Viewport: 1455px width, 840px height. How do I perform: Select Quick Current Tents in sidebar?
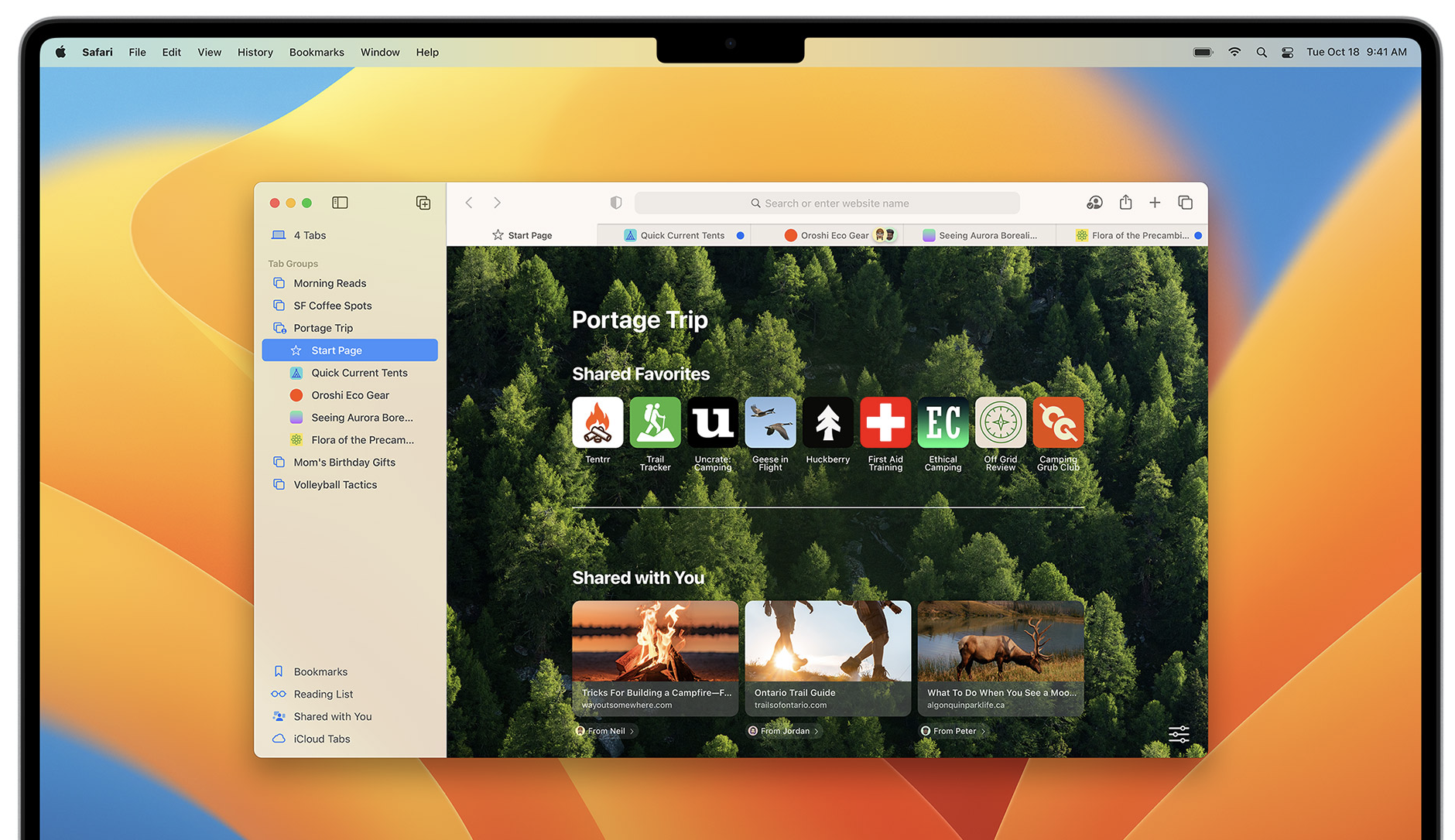350,373
